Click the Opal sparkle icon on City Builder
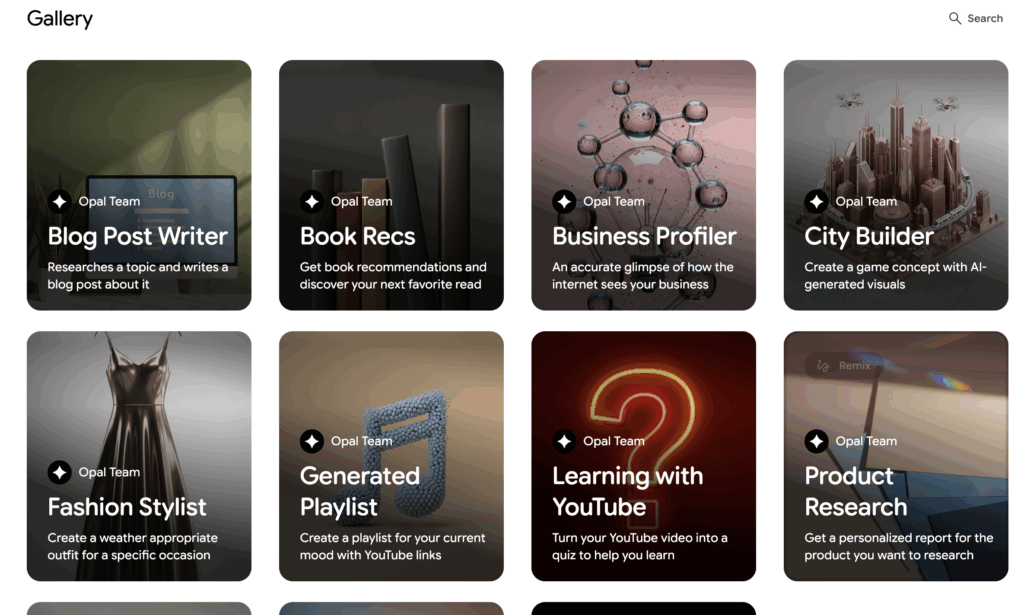The width and height of the screenshot is (1024, 615). pos(816,201)
